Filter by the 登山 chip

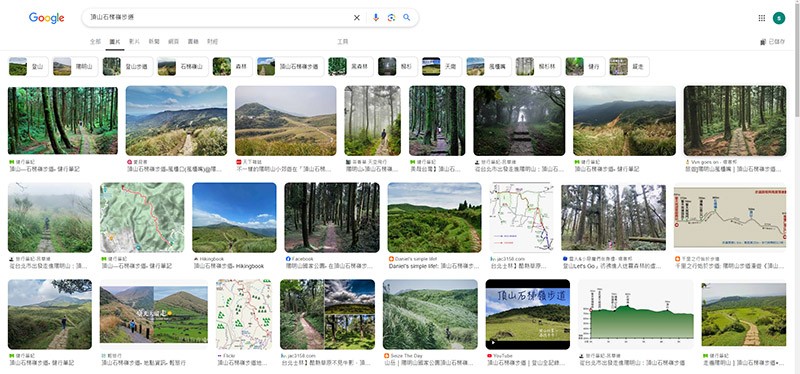[x=29, y=66]
